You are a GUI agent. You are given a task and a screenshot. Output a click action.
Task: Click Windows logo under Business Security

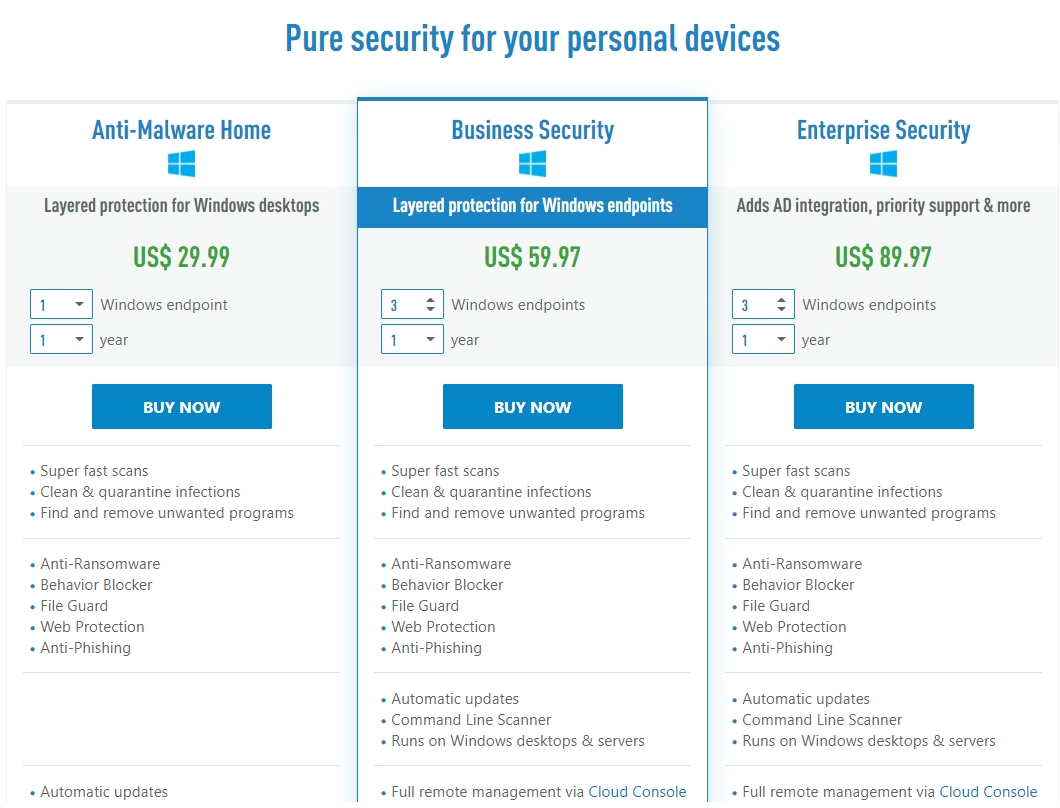(532, 164)
